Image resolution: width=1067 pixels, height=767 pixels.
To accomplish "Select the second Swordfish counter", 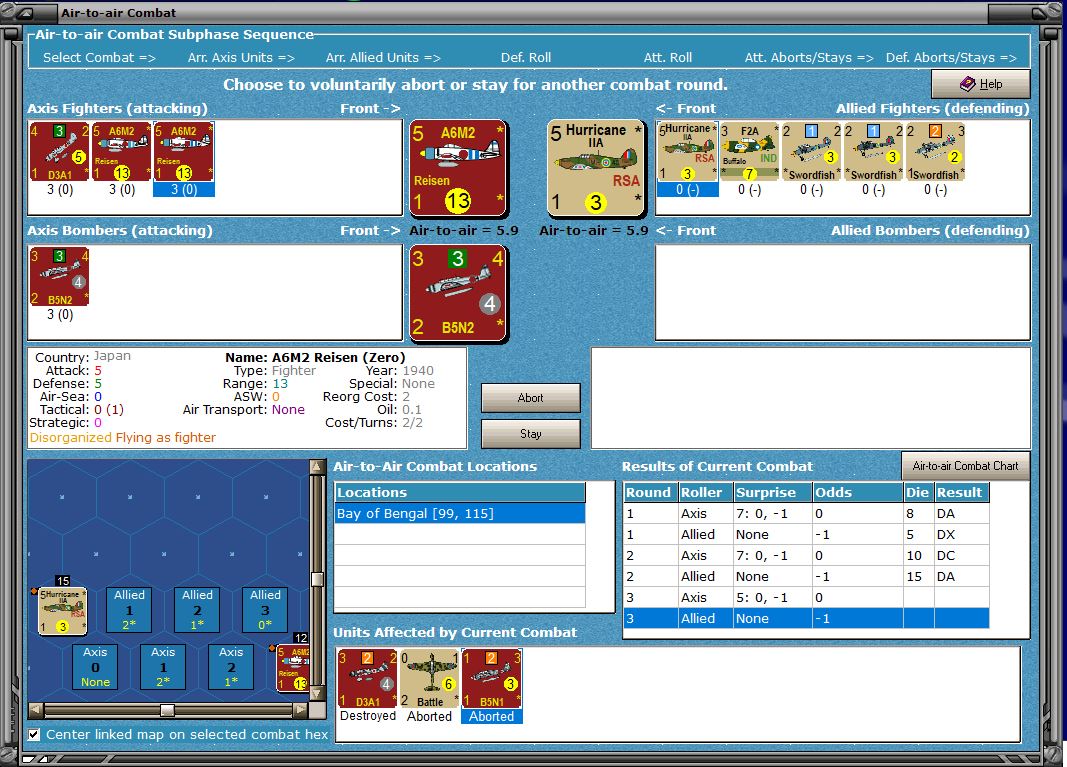I will (873, 152).
